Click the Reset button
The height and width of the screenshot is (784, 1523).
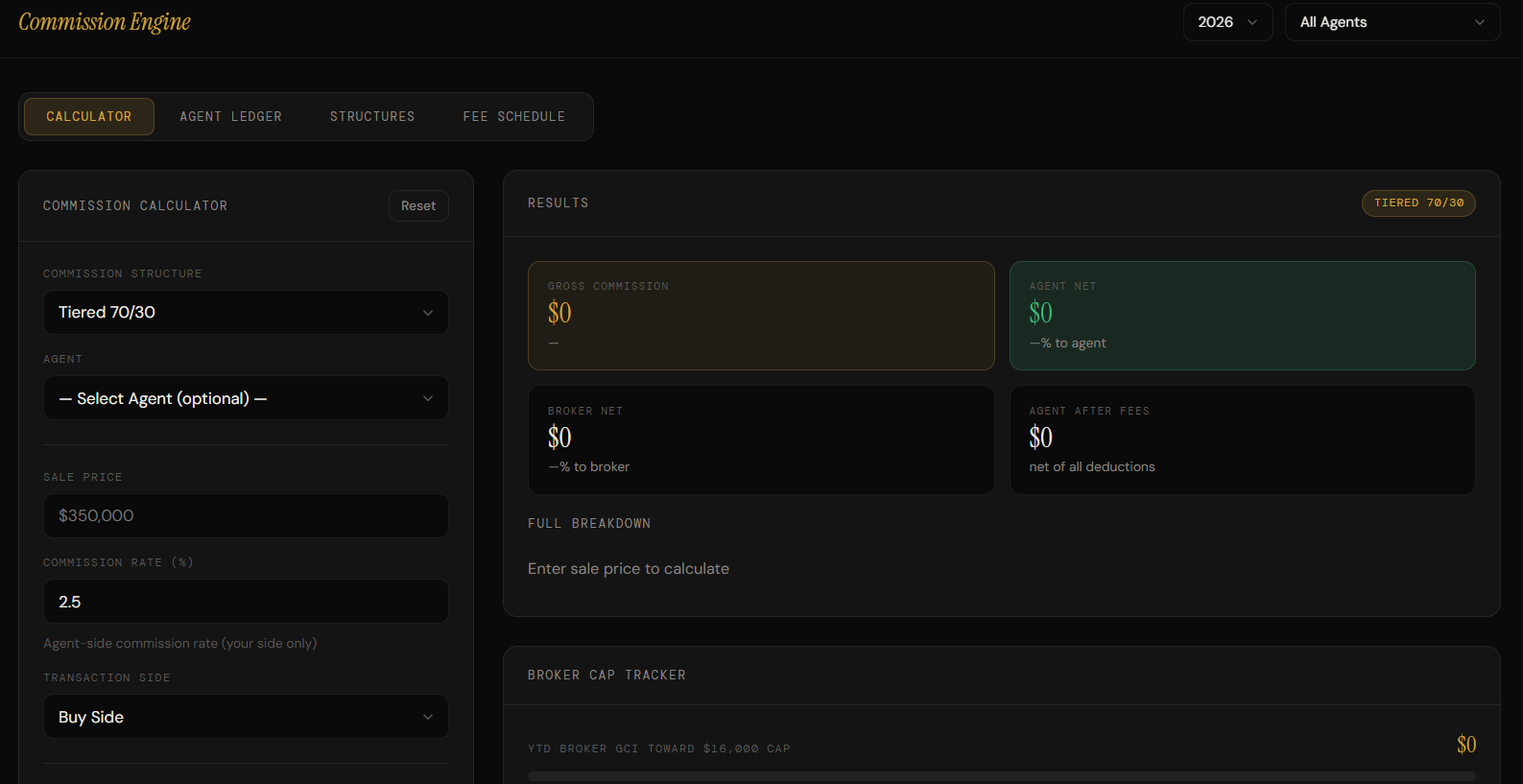[x=418, y=205]
